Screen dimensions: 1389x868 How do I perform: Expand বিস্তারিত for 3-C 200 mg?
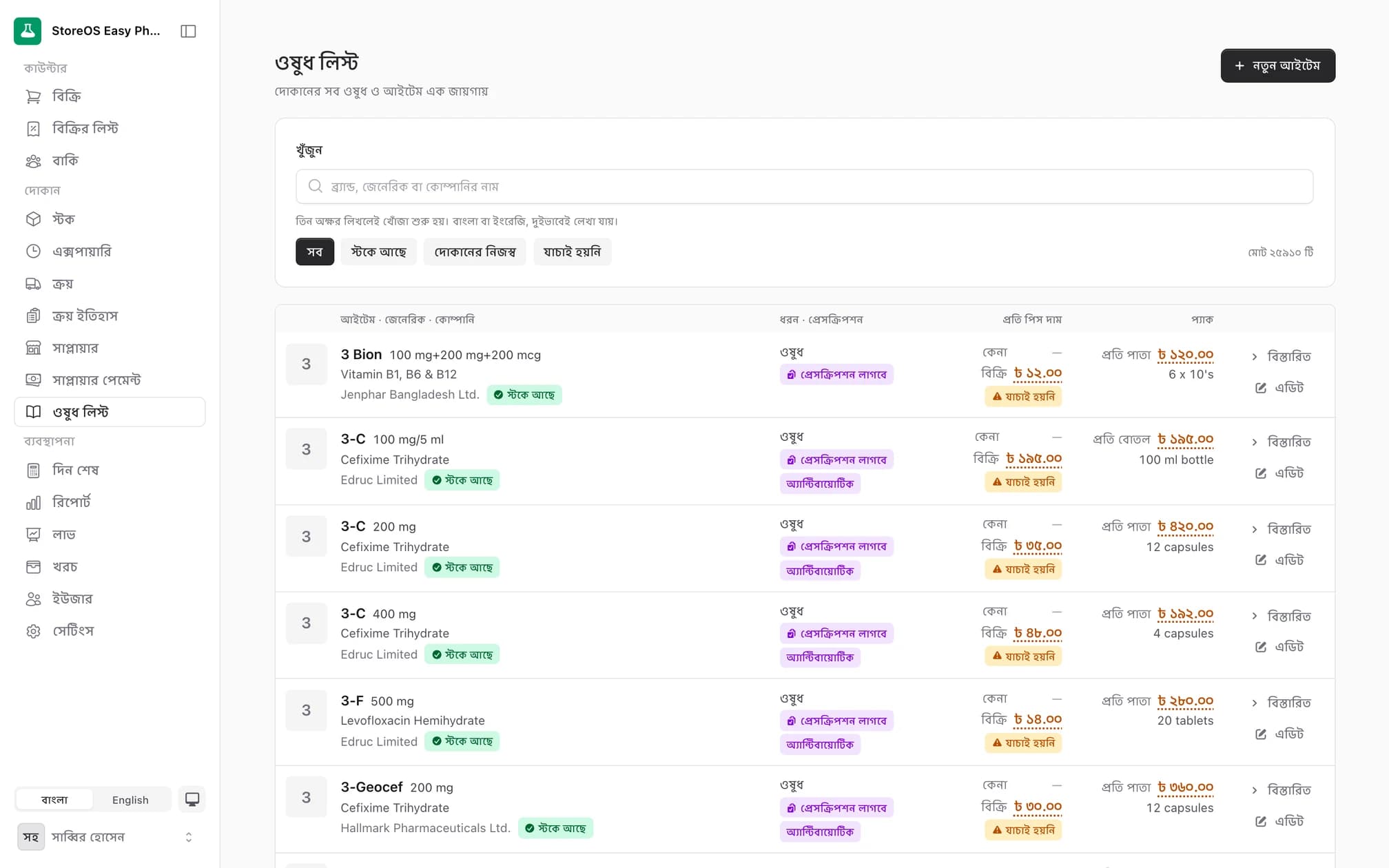point(1282,529)
